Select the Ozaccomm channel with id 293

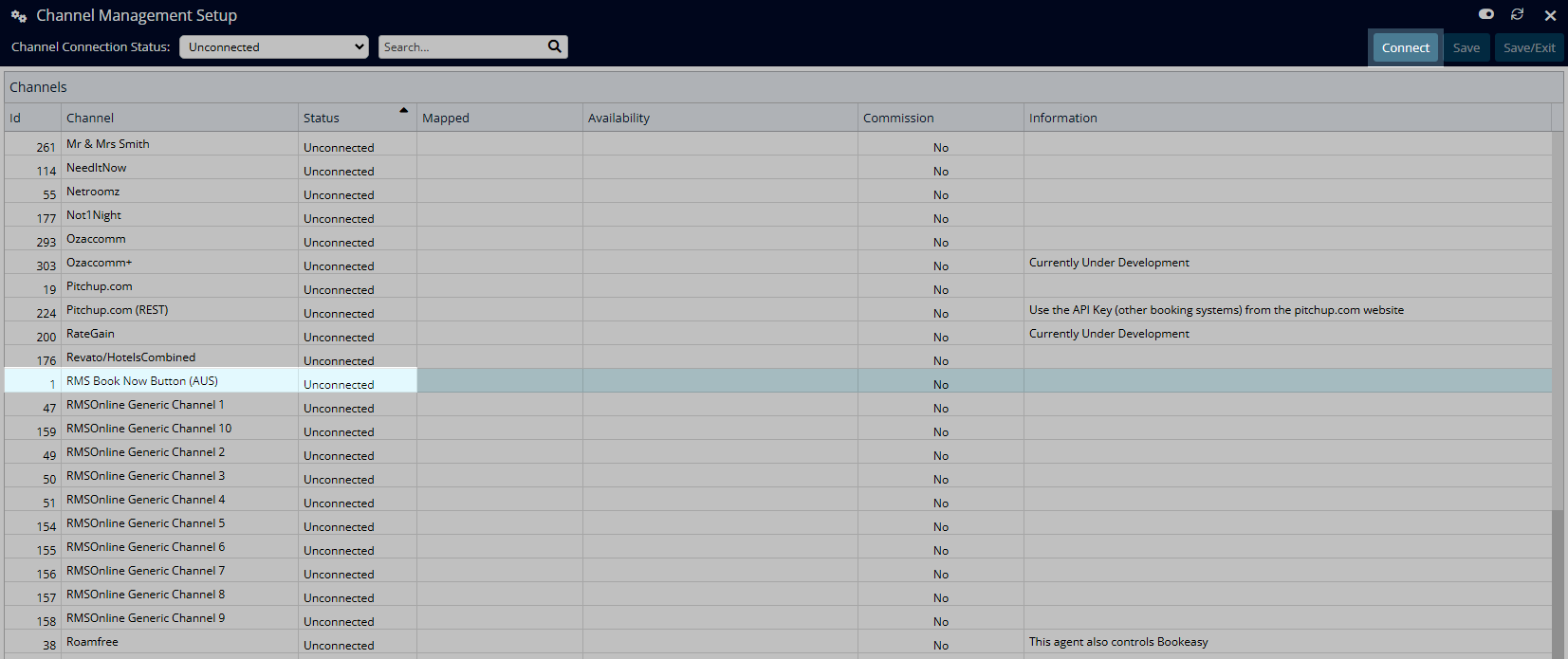pos(96,239)
